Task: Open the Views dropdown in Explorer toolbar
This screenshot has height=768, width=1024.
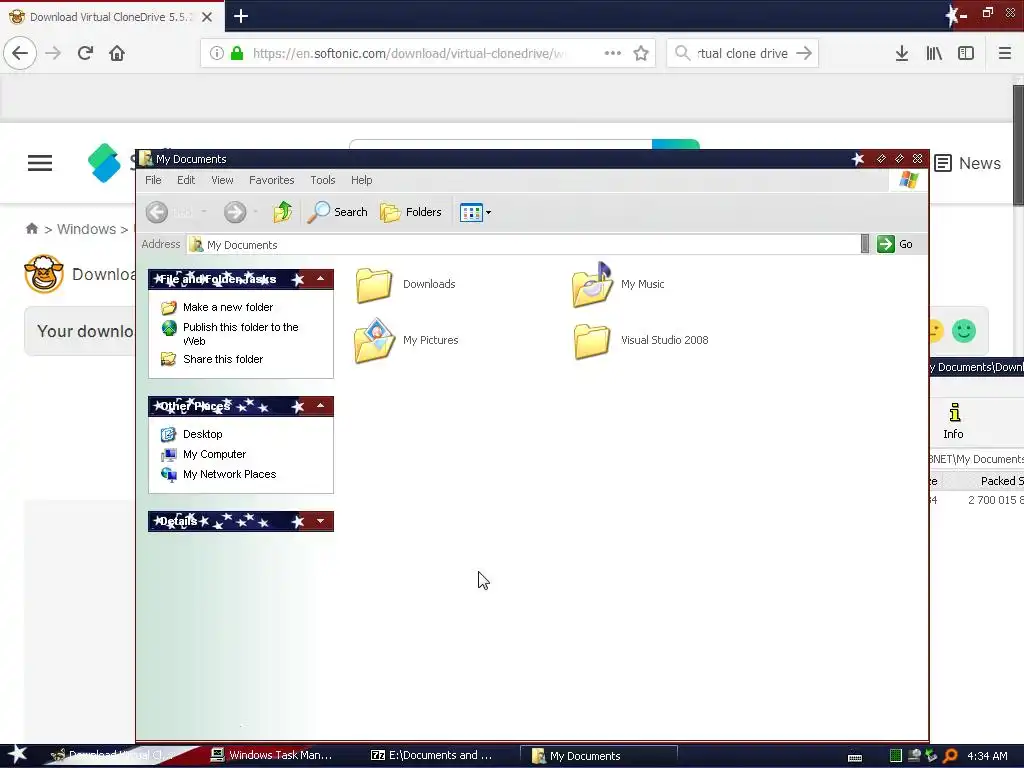Action: pos(475,212)
